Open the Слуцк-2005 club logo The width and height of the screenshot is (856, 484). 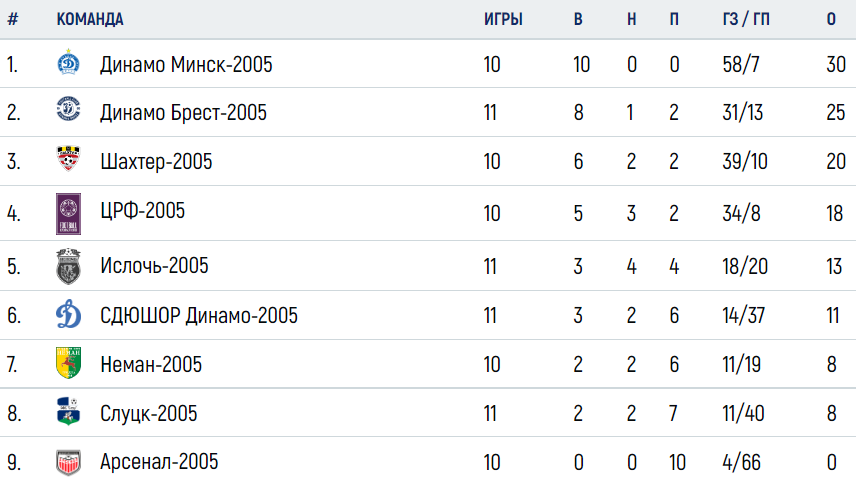point(68,411)
